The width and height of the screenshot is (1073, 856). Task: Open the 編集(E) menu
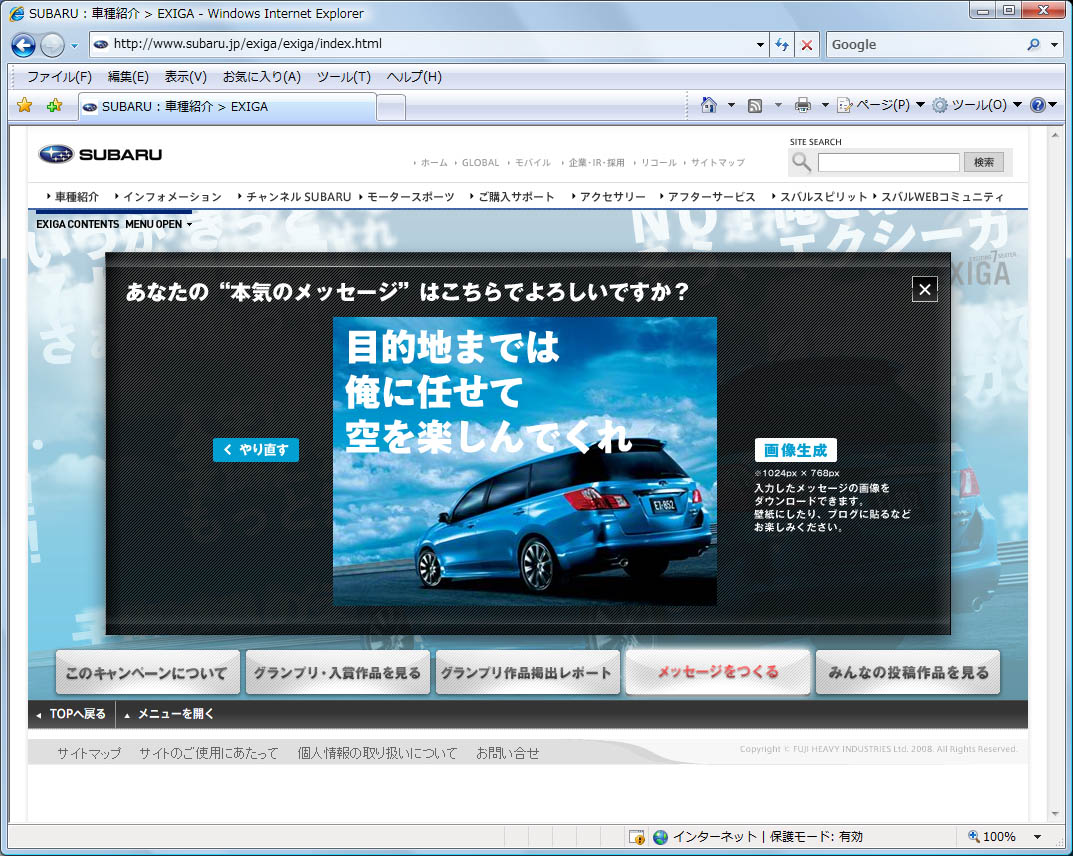click(128, 77)
